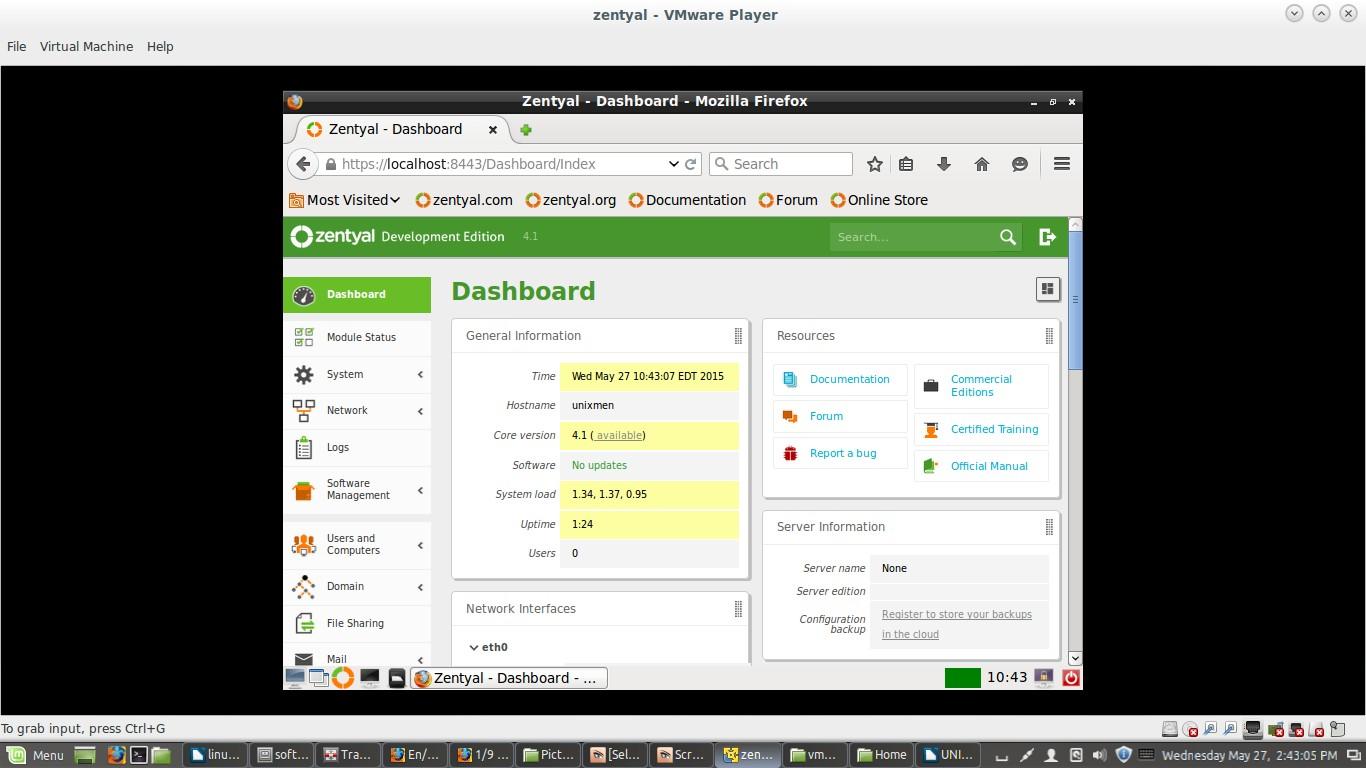
Task: Open the host Menu button
Action: pos(36,755)
